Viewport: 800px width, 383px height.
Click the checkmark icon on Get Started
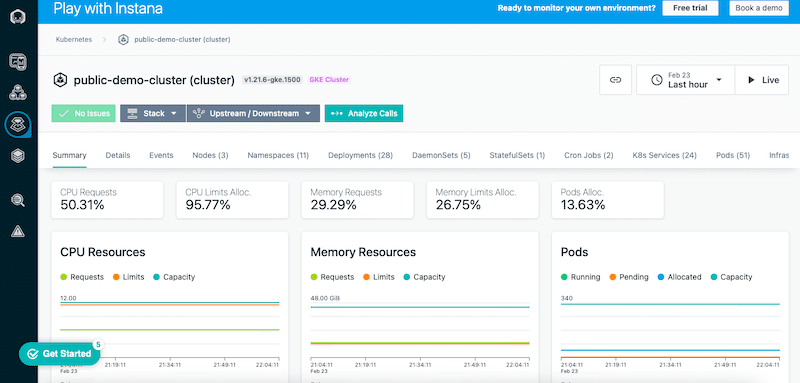pos(32,354)
